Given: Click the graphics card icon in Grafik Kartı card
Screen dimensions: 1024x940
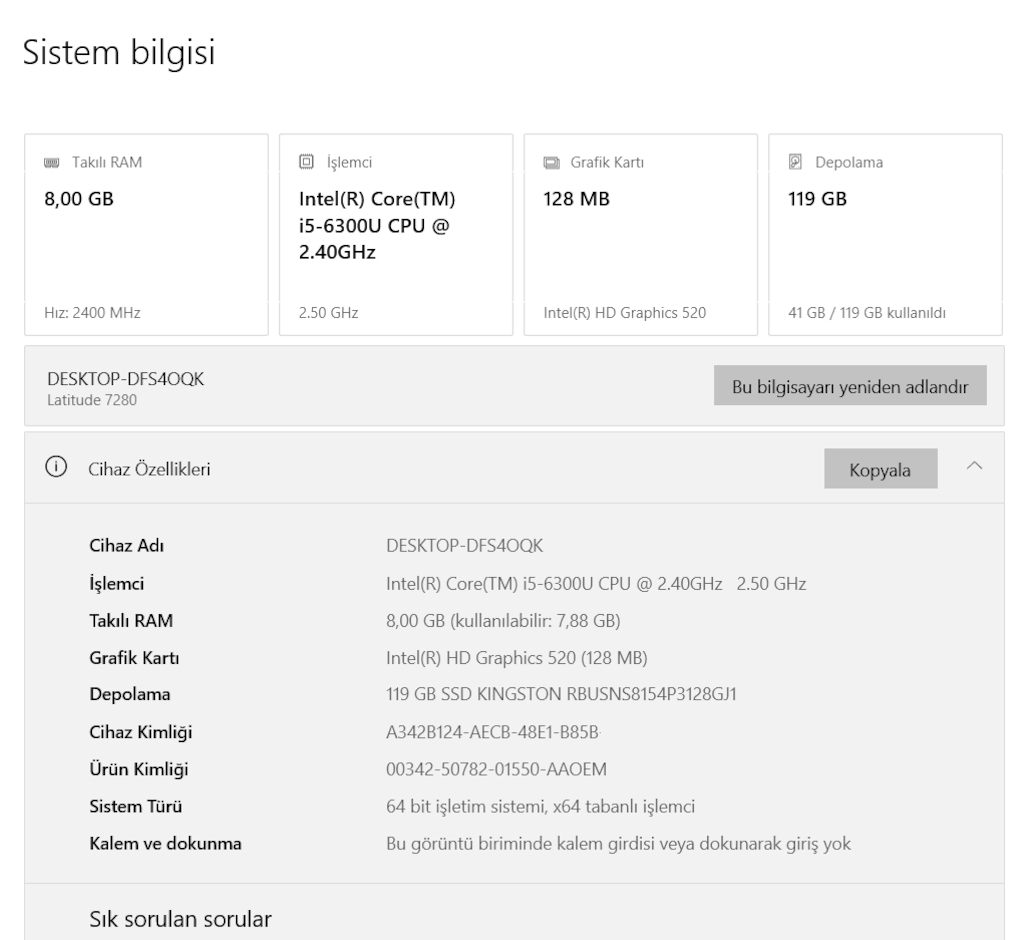Looking at the screenshot, I should (552, 162).
